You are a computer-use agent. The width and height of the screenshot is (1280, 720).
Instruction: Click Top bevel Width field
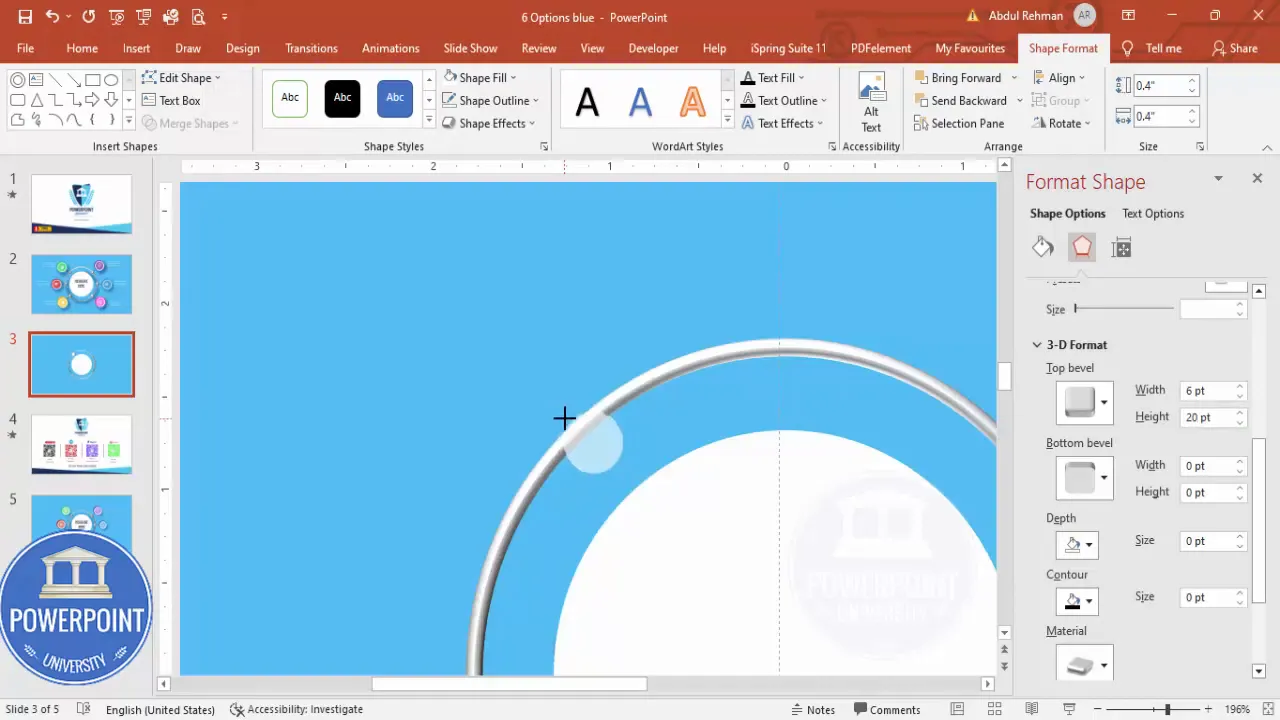click(x=1207, y=391)
